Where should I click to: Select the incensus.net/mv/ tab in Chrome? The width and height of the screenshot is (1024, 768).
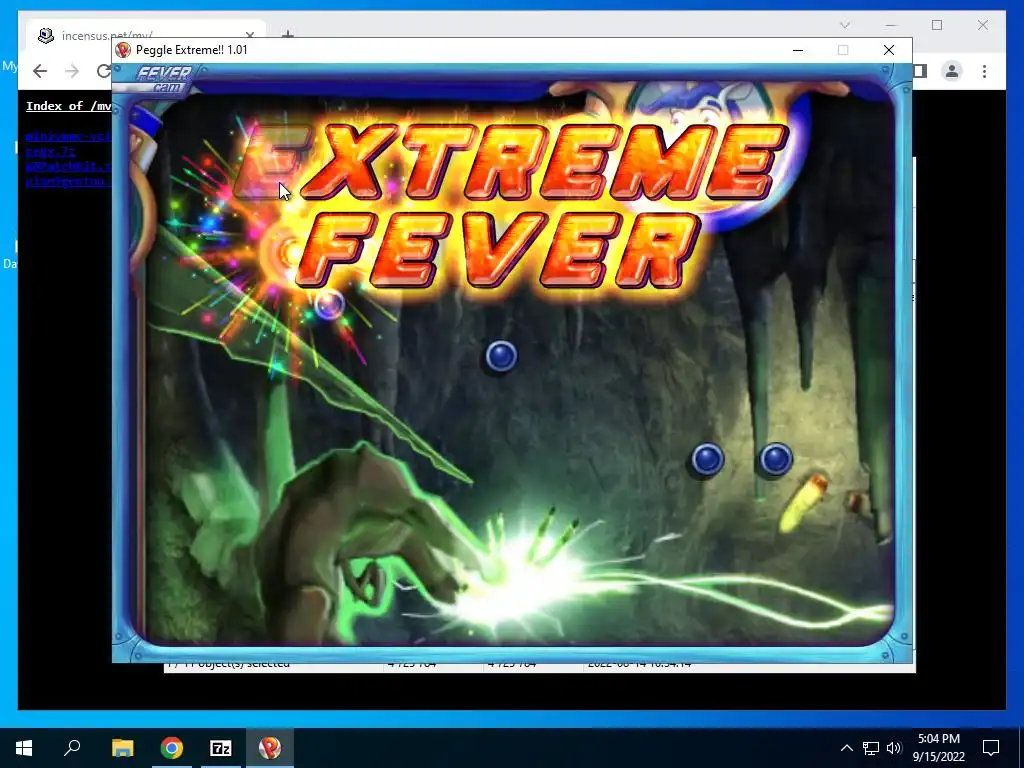[x=146, y=35]
